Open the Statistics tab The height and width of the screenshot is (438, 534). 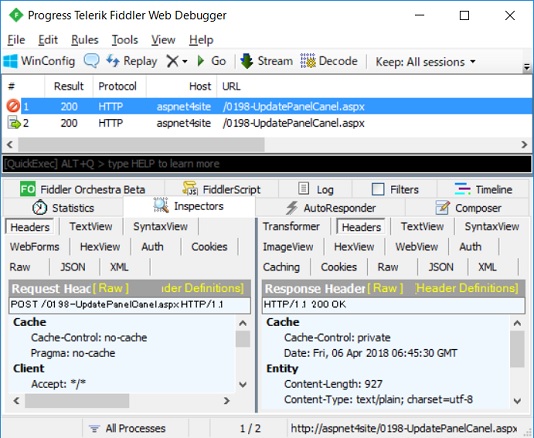pos(63,208)
